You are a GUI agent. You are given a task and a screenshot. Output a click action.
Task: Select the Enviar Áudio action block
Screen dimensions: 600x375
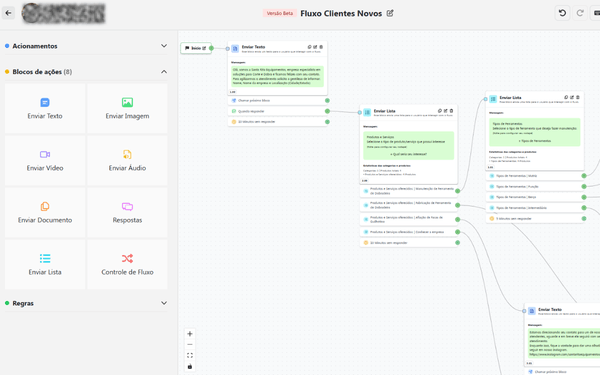click(127, 161)
